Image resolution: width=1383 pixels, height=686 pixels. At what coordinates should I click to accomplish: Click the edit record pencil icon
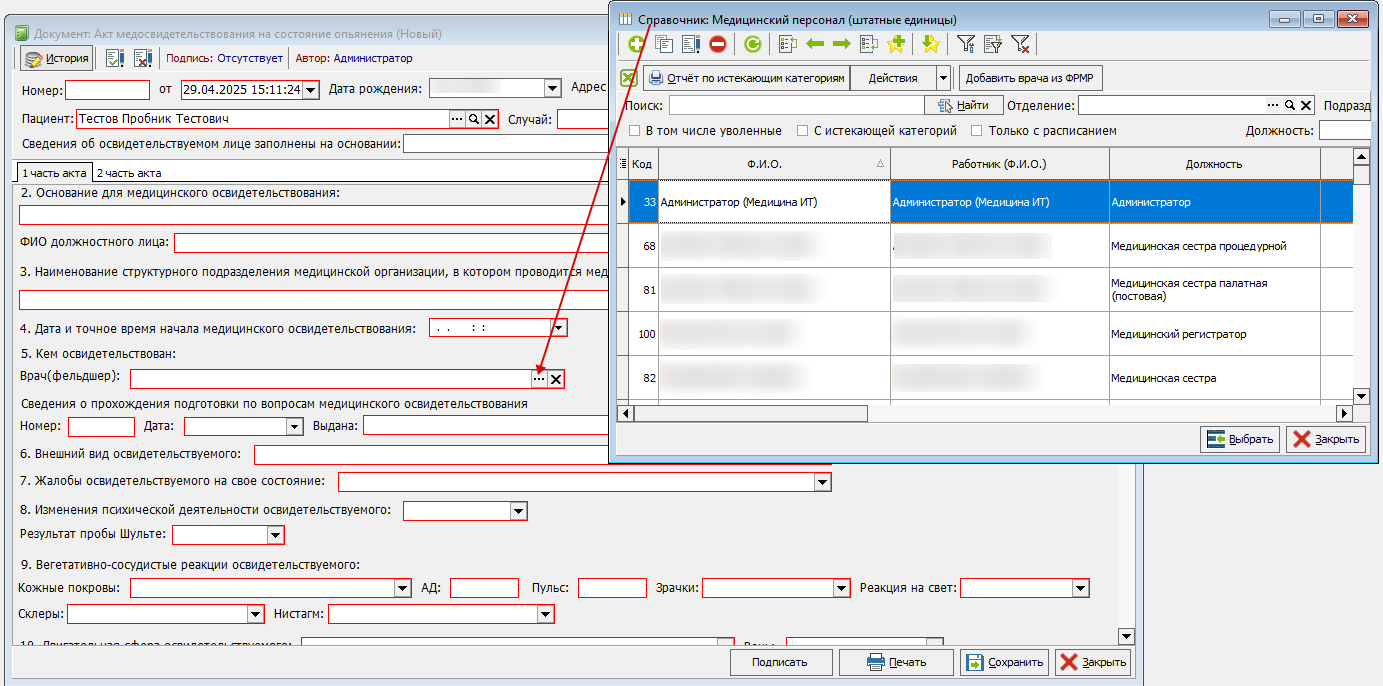click(x=690, y=44)
